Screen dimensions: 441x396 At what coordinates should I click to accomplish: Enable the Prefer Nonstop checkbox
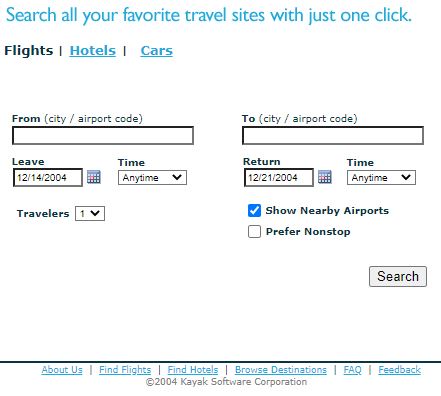click(x=254, y=231)
